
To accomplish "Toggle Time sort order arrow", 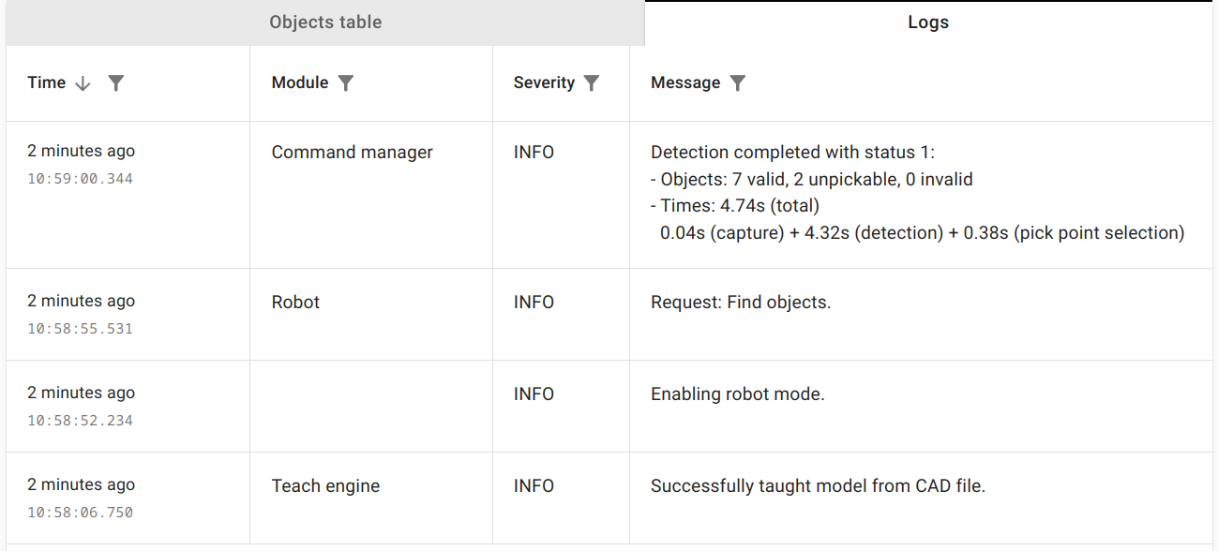I will tap(83, 84).
